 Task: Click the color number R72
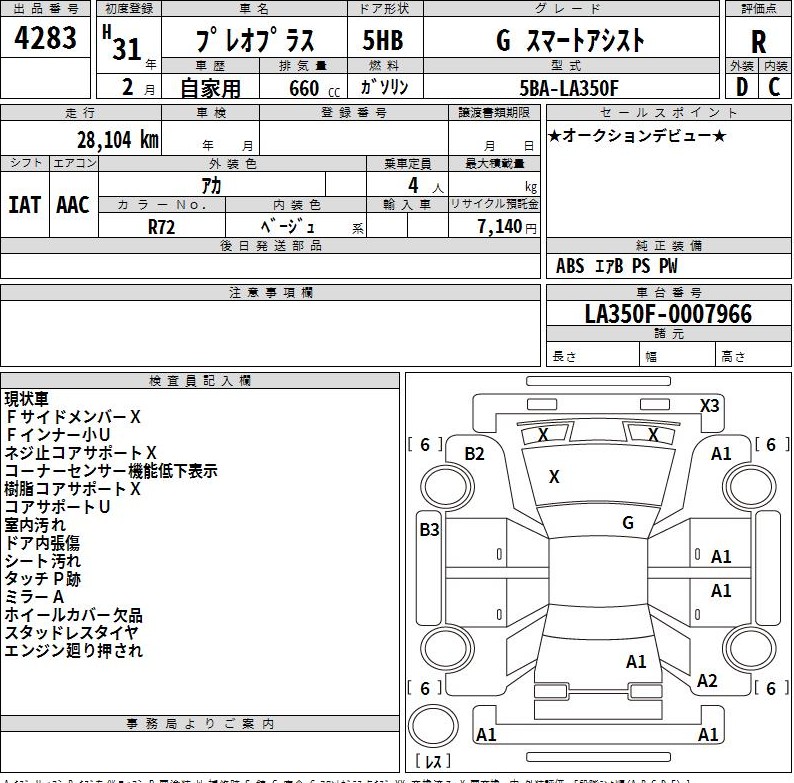point(161,226)
